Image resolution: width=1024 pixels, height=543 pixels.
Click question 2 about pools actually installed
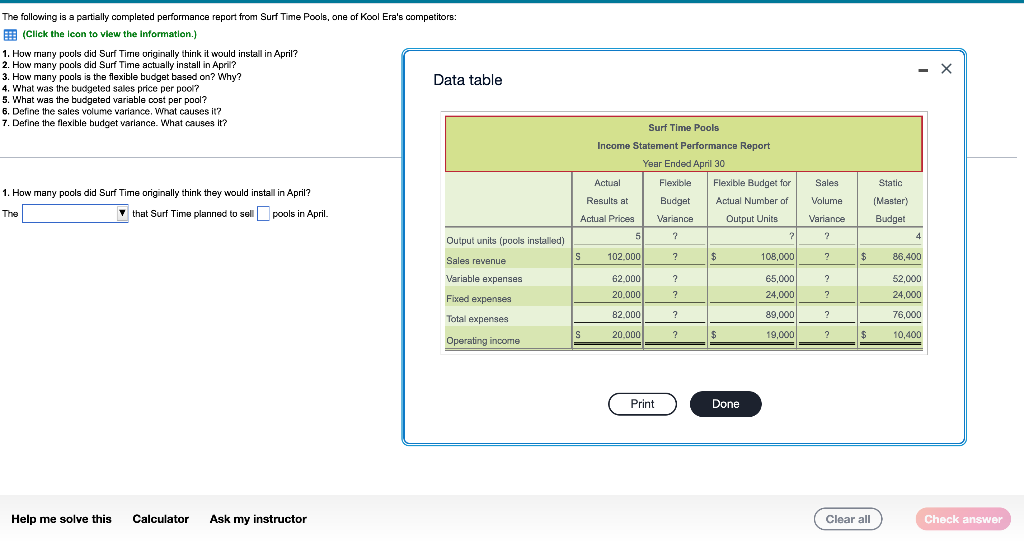(120, 65)
